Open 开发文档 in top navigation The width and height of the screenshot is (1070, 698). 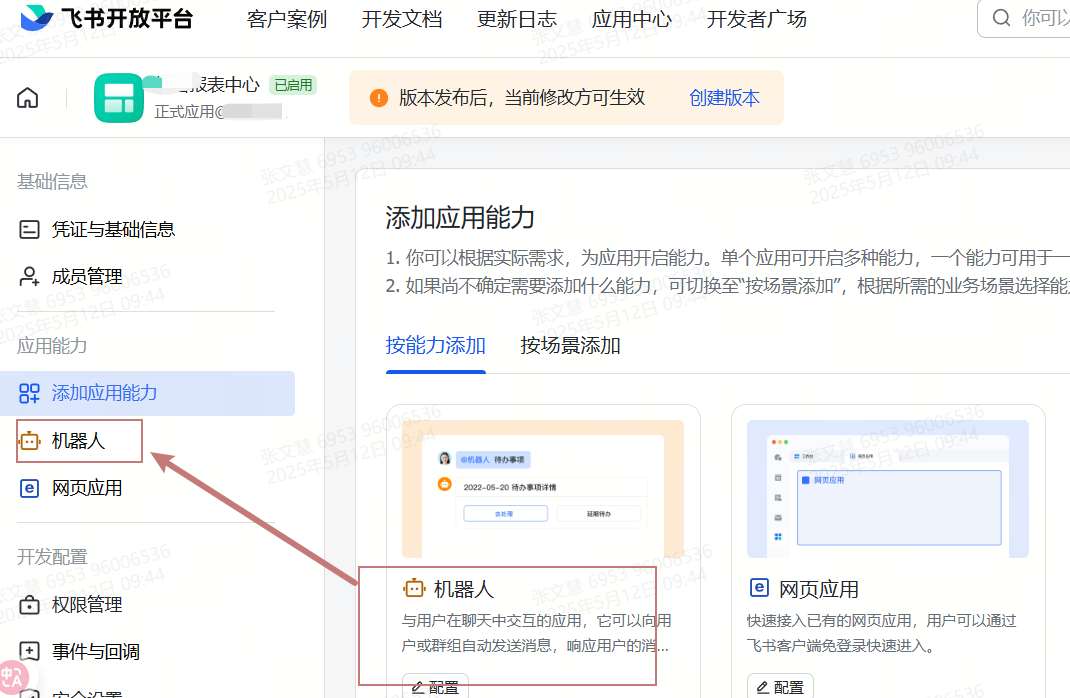pos(402,19)
